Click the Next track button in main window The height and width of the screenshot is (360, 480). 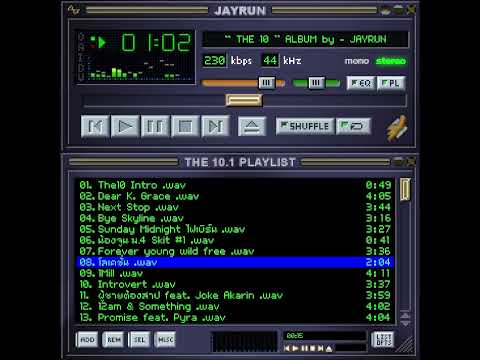tap(215, 126)
